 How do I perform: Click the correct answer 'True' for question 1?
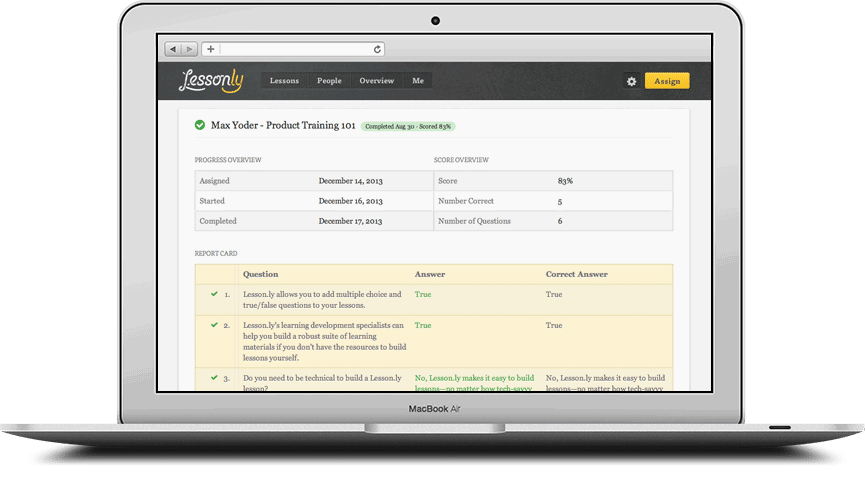pyautogui.click(x=554, y=294)
